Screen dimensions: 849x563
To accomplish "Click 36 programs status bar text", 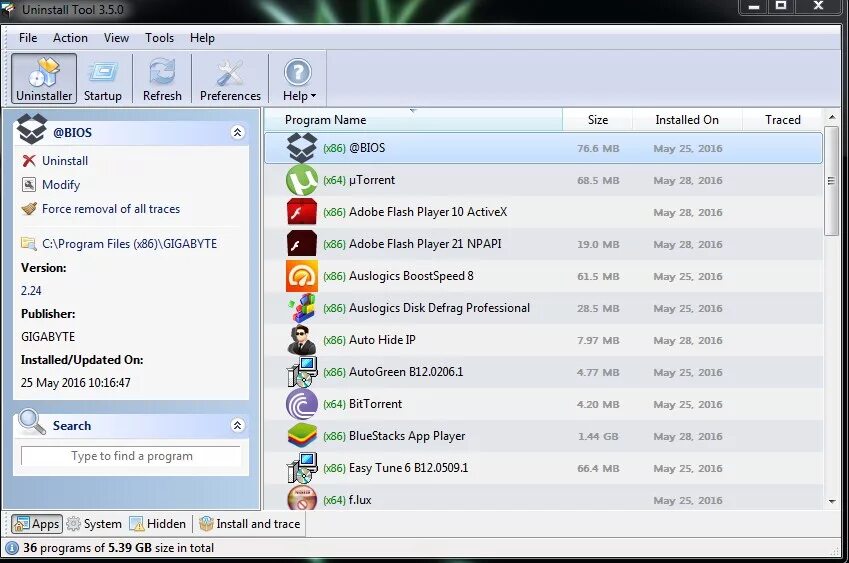I will pyautogui.click(x=119, y=548).
